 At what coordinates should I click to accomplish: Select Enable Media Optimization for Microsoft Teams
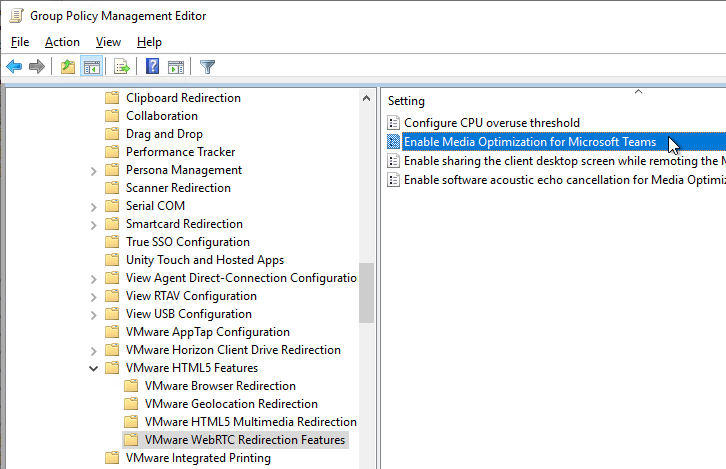pyautogui.click(x=529, y=142)
